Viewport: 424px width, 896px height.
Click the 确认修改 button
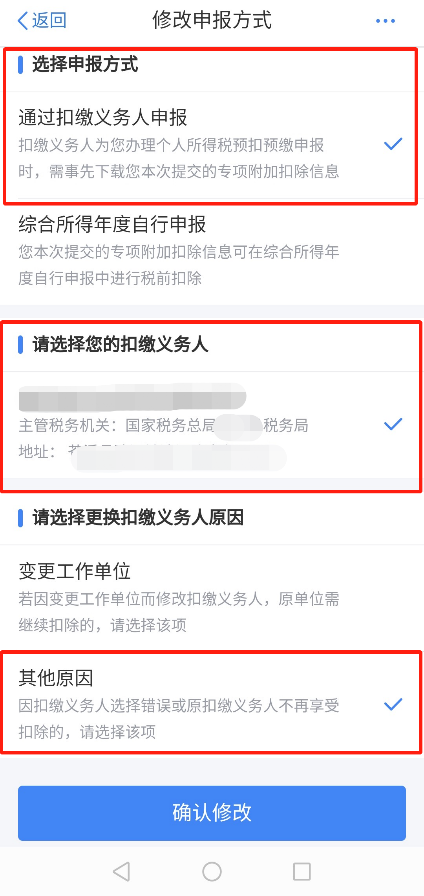coord(212,813)
